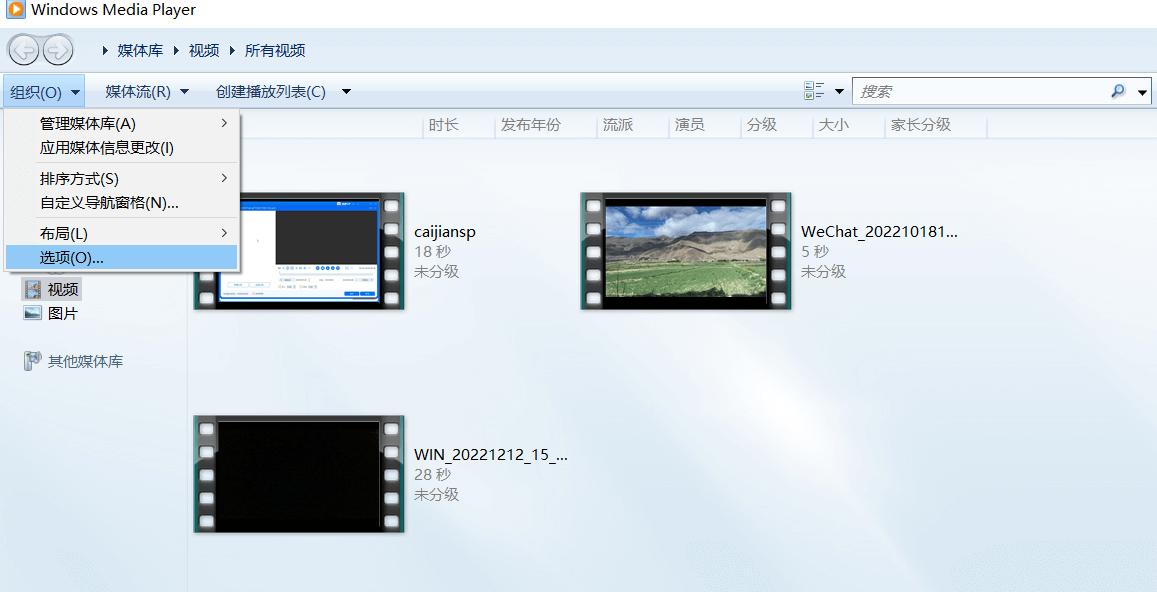Viewport: 1157px width, 592px height.
Task: Open the 媒体流 menu
Action: 139,90
